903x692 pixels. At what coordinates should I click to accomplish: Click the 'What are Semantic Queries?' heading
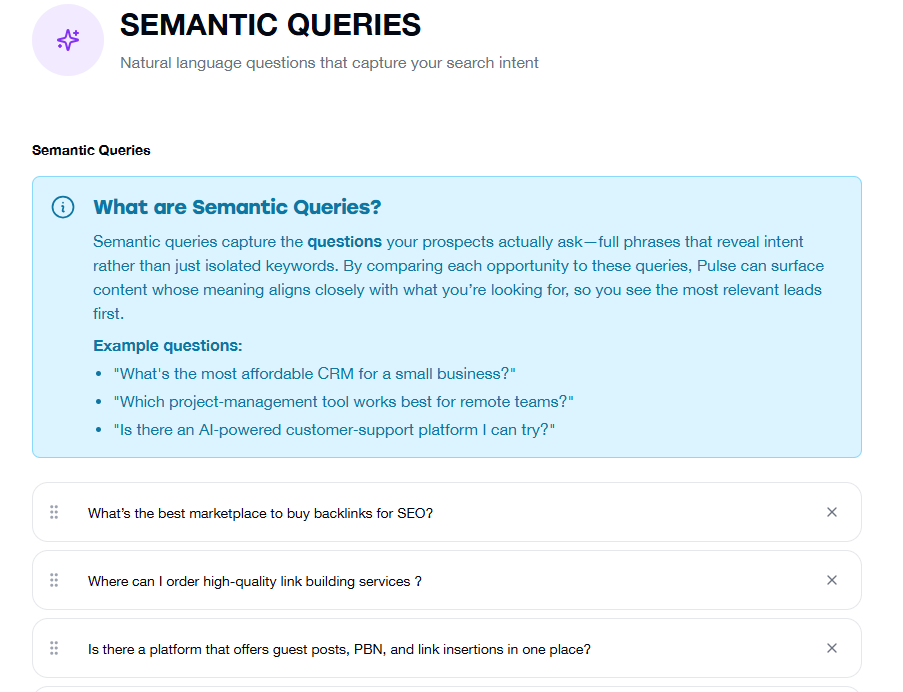click(x=237, y=207)
